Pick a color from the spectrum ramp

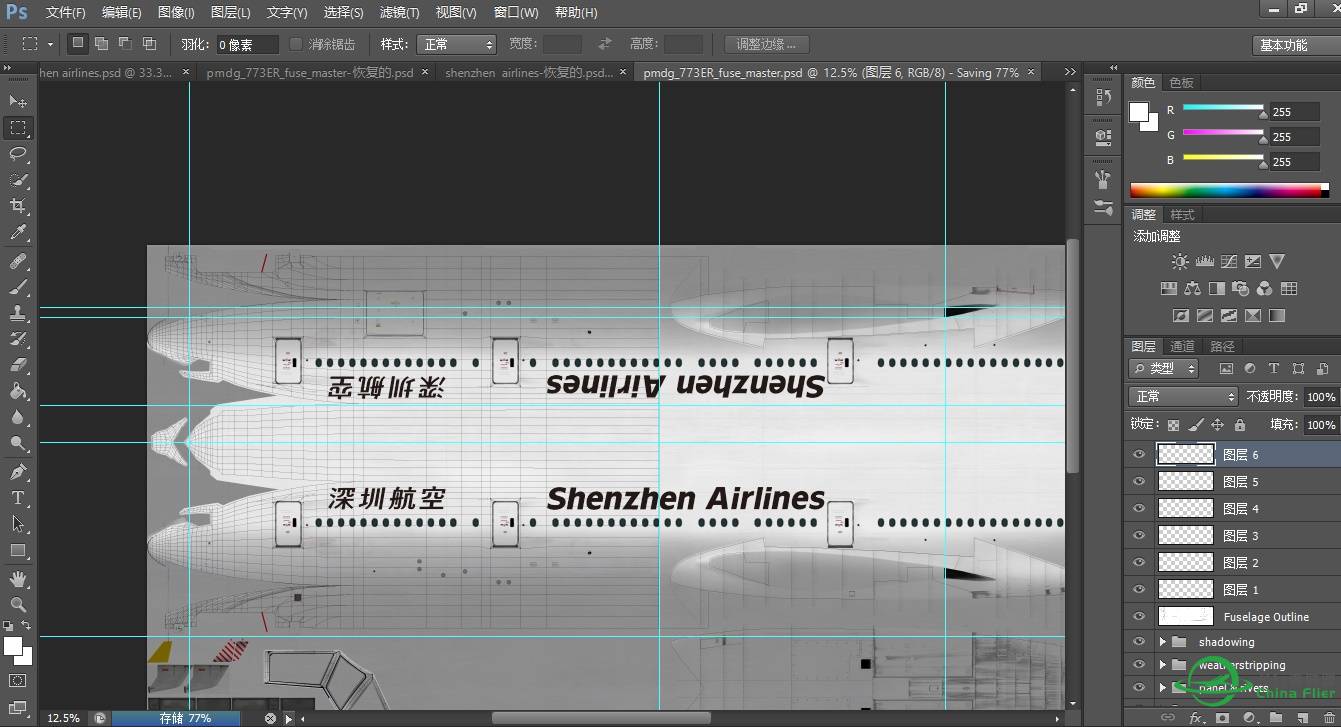click(x=1229, y=190)
